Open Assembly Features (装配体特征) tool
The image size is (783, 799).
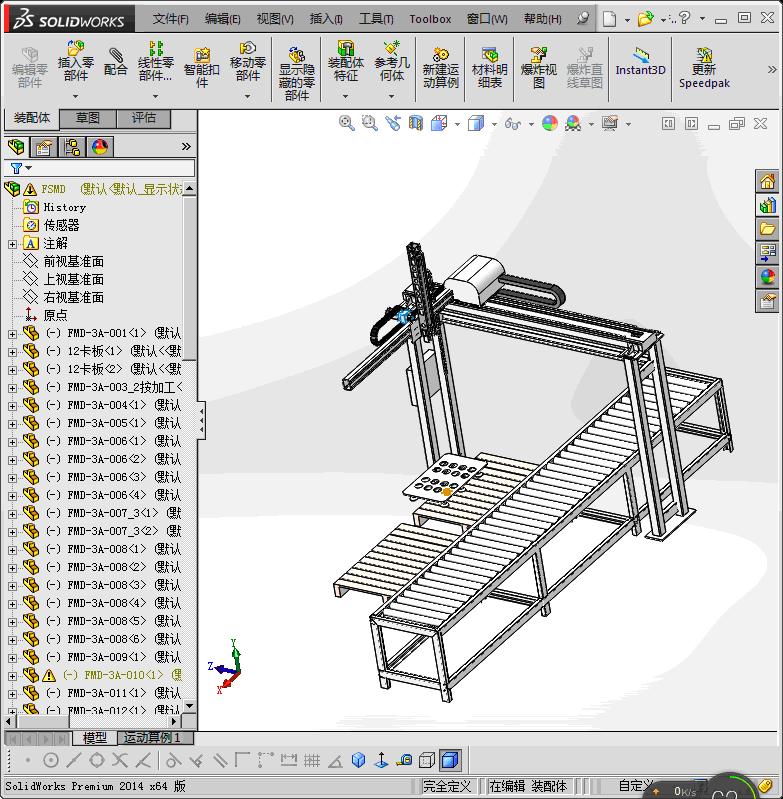[x=345, y=61]
